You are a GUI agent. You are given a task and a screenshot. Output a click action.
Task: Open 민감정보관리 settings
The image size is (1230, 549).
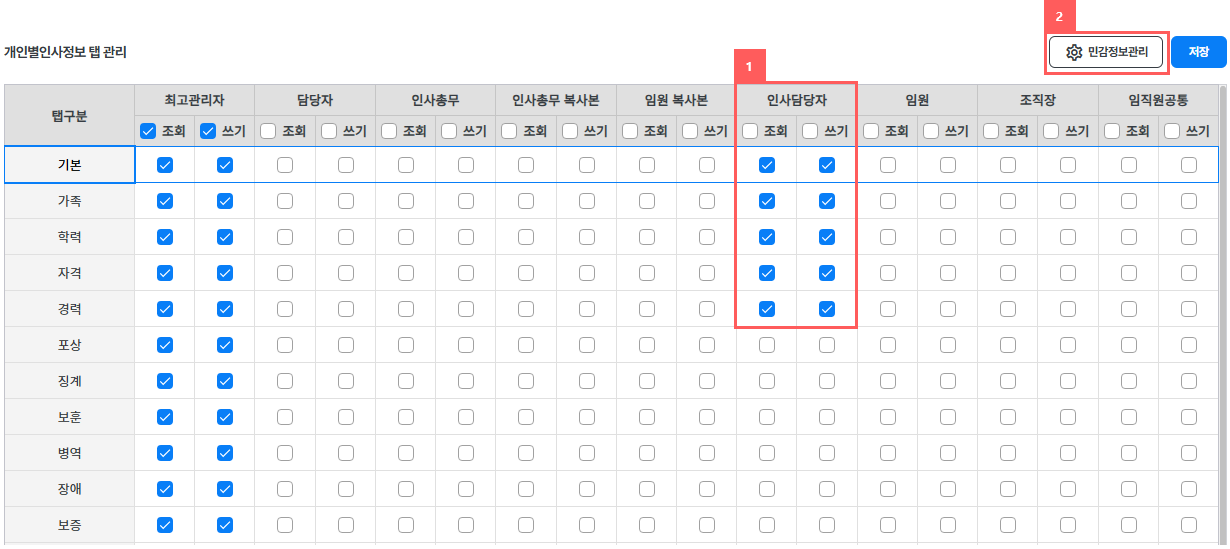click(1106, 52)
